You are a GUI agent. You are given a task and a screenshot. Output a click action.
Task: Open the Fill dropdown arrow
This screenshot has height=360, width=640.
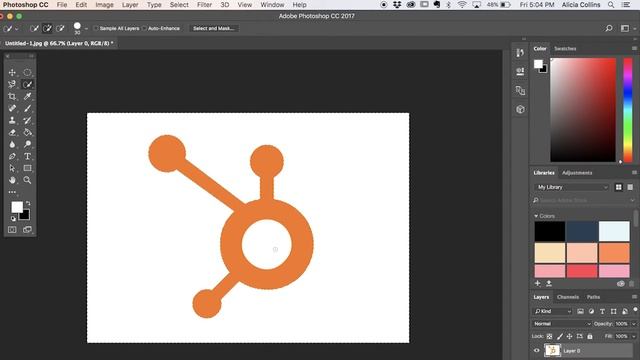tap(634, 336)
